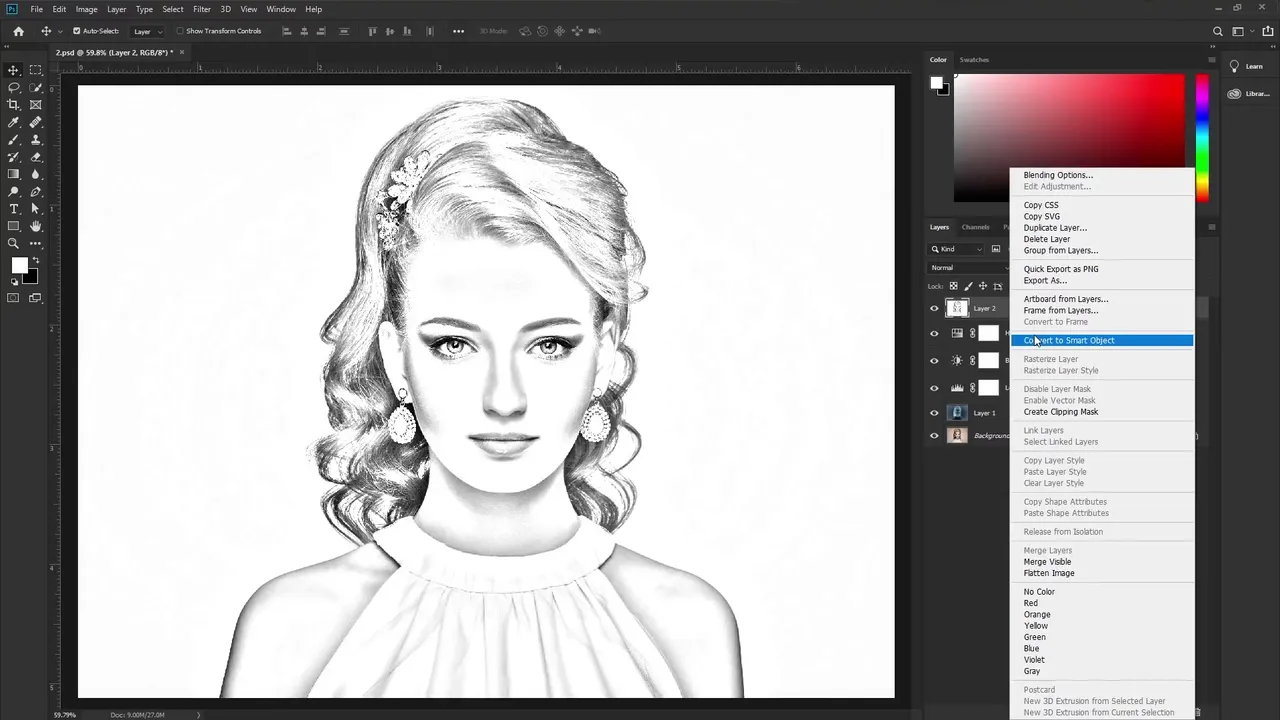
Task: Choose Convert to Smart Object
Action: 1102,340
